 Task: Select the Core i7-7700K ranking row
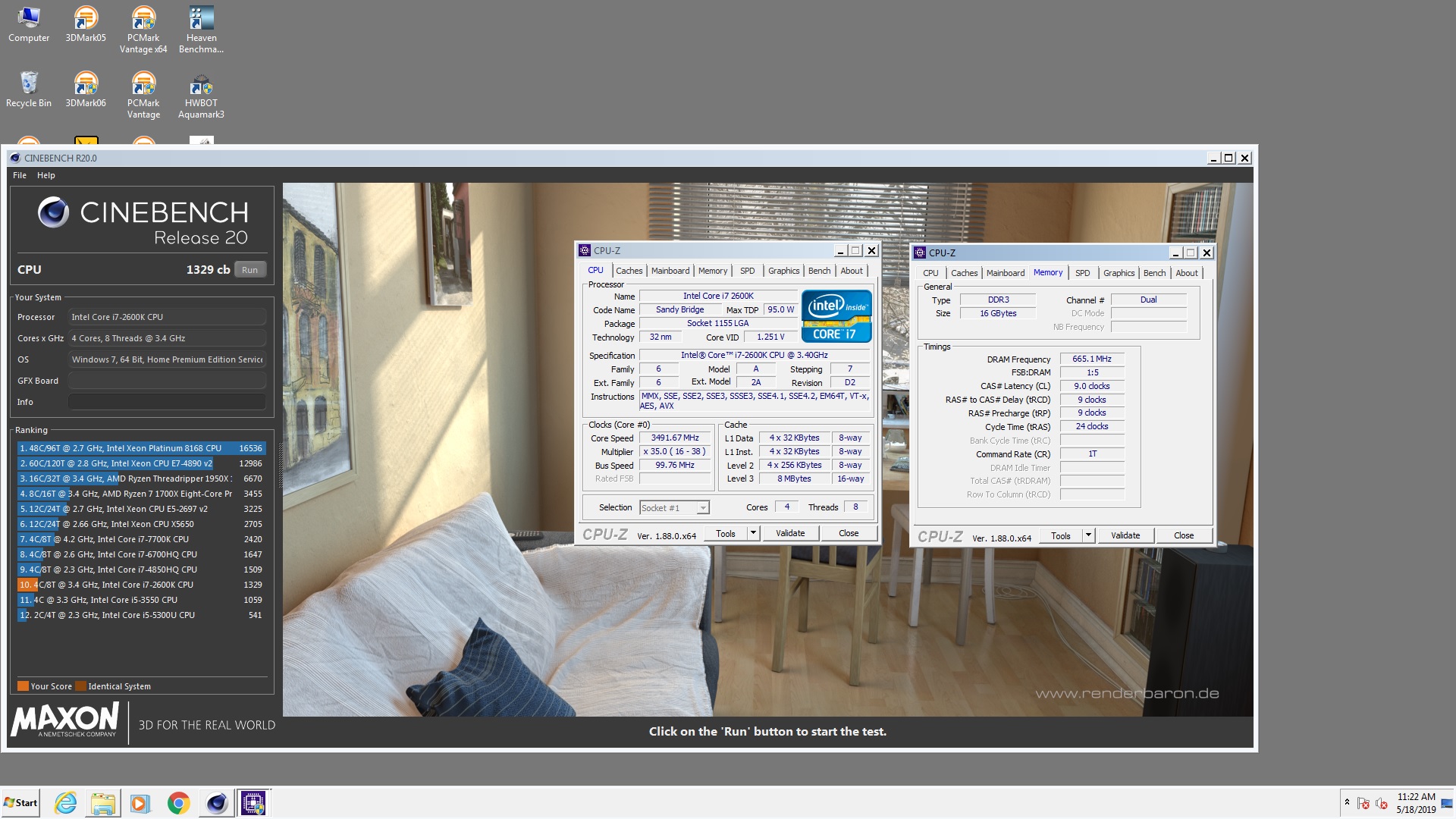click(141, 539)
